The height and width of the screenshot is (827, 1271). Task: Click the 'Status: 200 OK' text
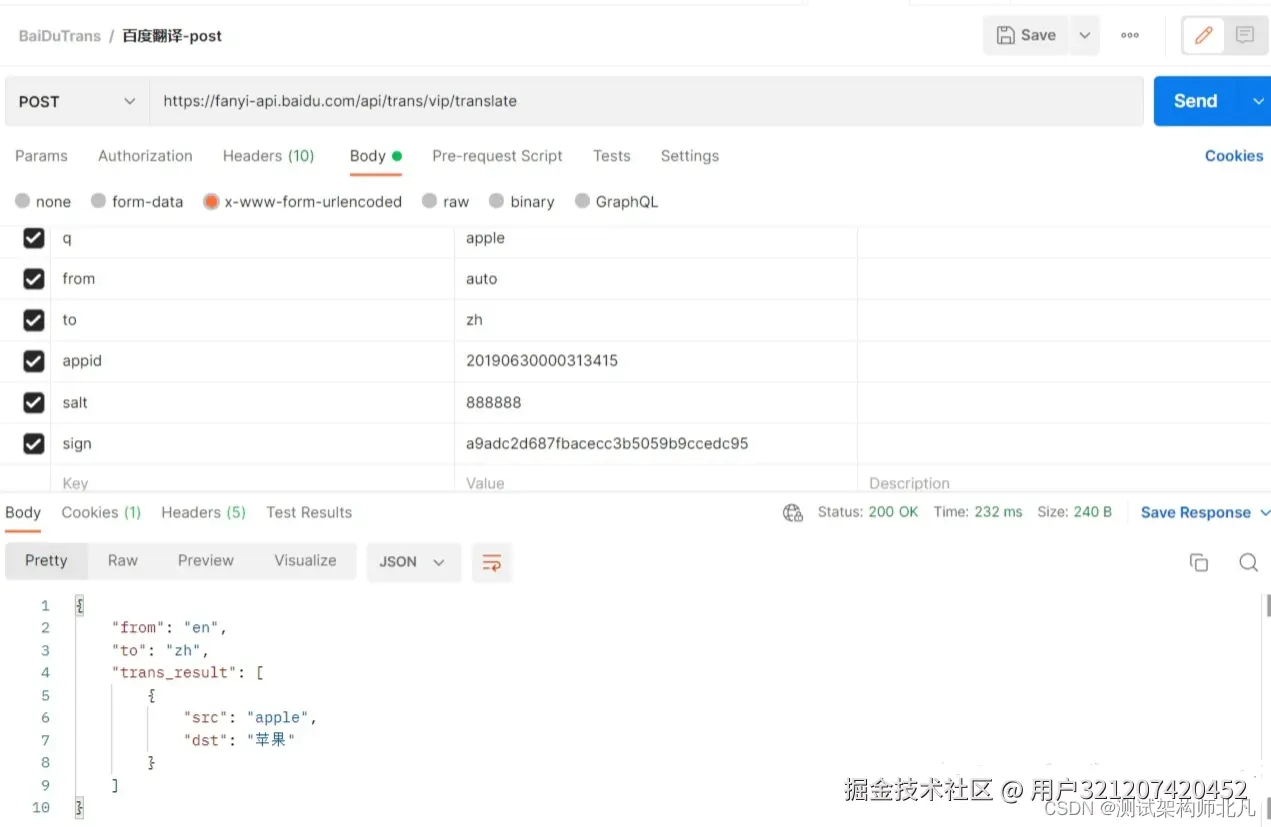[868, 512]
